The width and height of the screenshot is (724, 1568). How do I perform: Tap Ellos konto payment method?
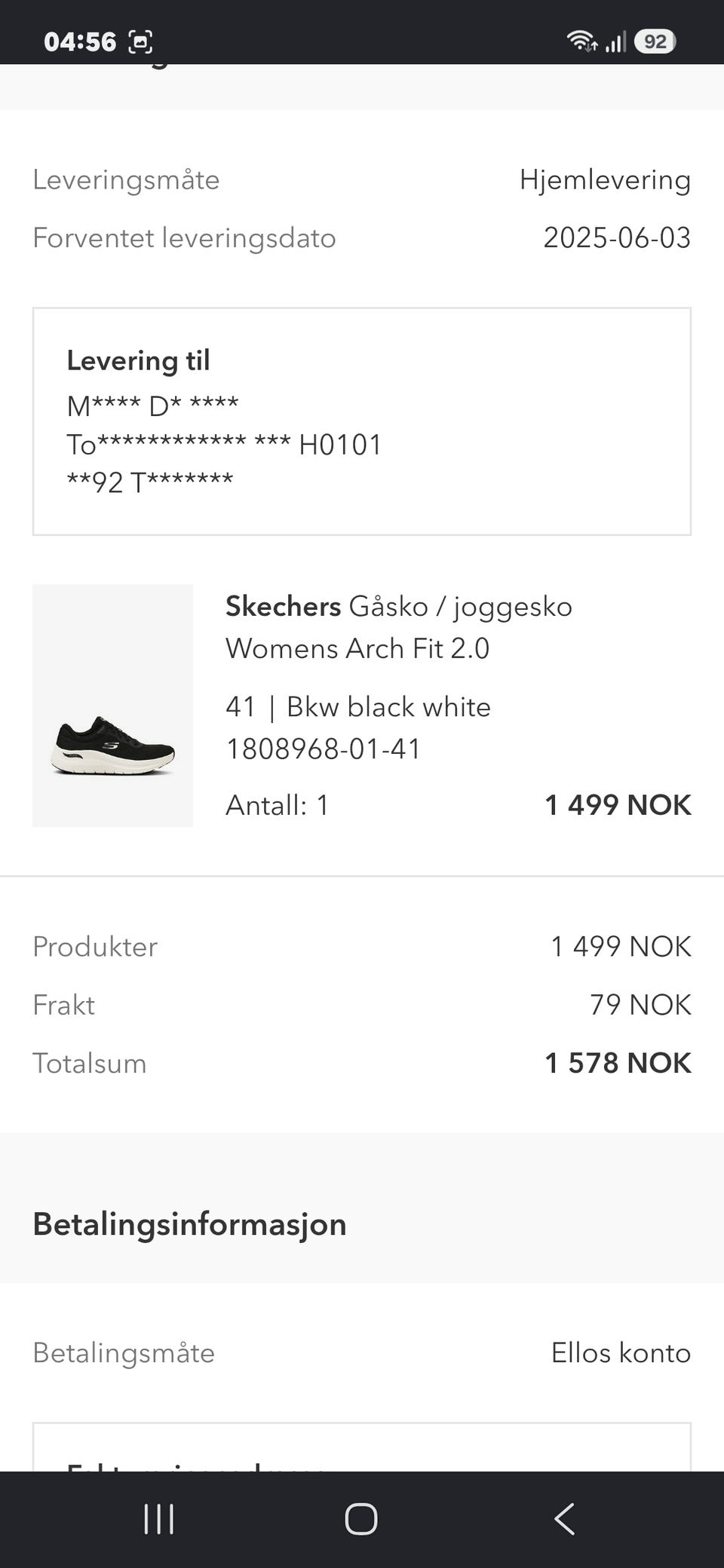pyautogui.click(x=621, y=1352)
